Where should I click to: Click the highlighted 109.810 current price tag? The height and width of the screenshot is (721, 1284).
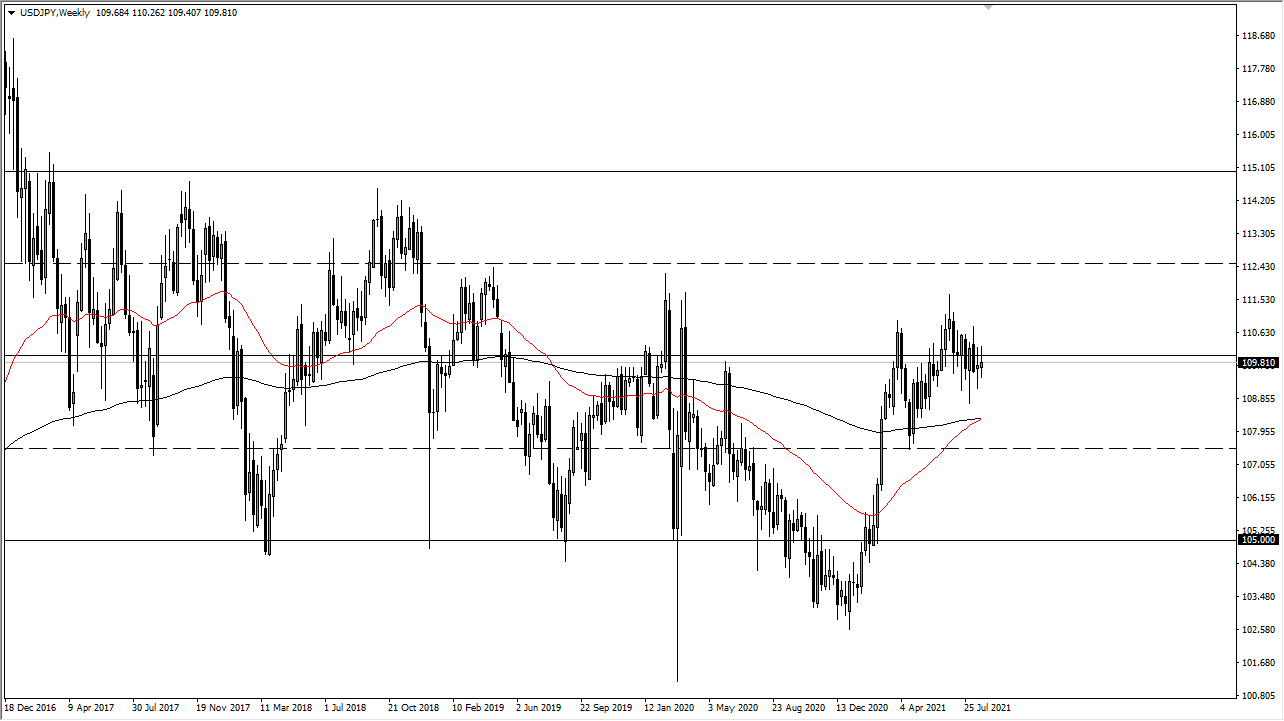coord(1258,363)
